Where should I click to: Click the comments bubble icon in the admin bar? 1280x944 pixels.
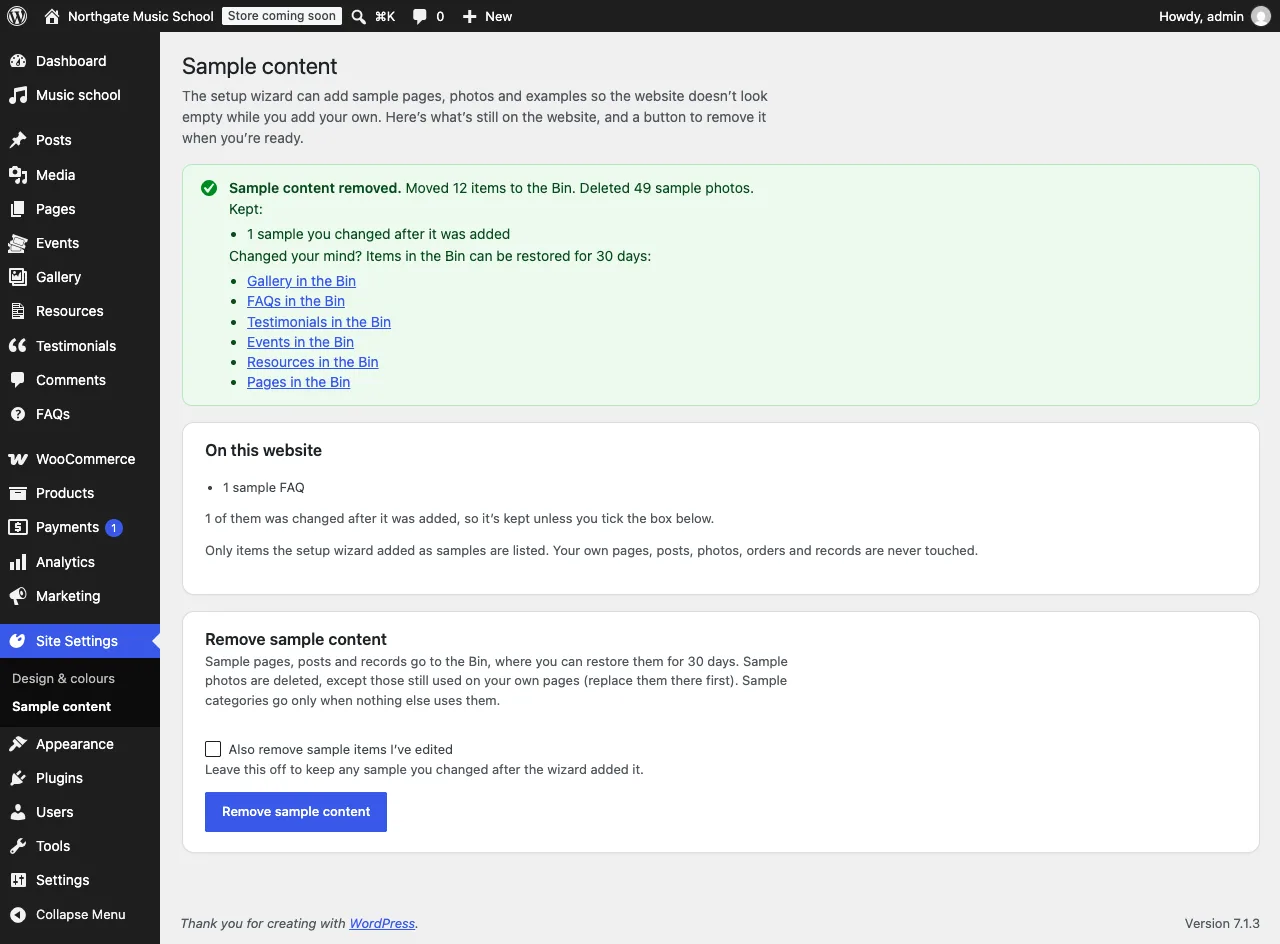click(x=420, y=16)
